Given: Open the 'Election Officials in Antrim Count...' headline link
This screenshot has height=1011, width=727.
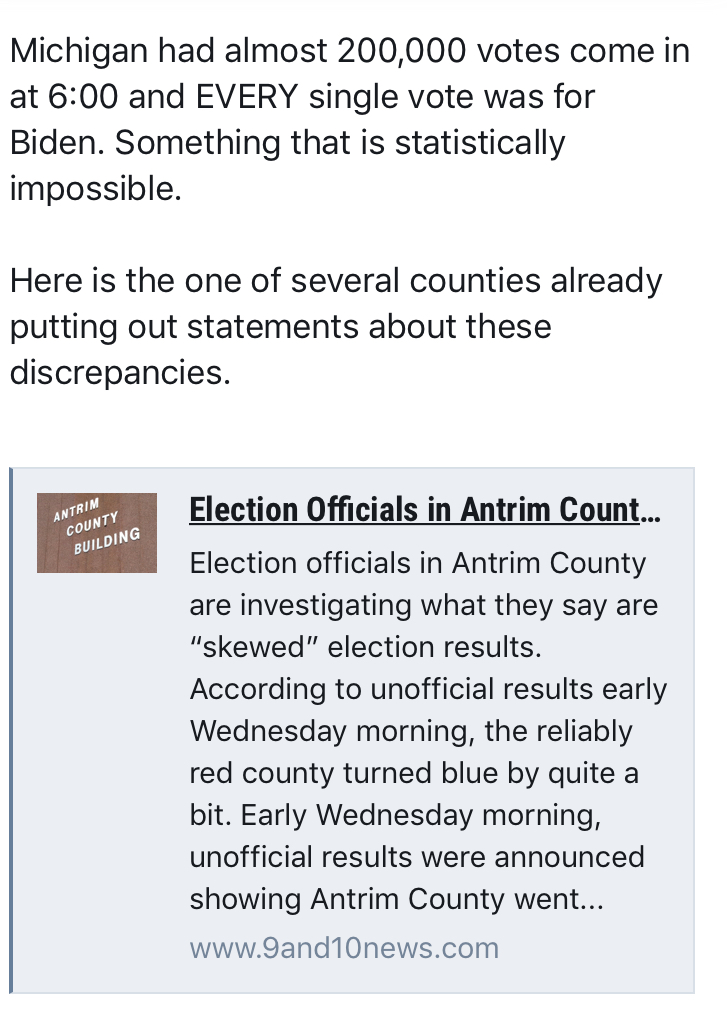Looking at the screenshot, I should pos(425,510).
